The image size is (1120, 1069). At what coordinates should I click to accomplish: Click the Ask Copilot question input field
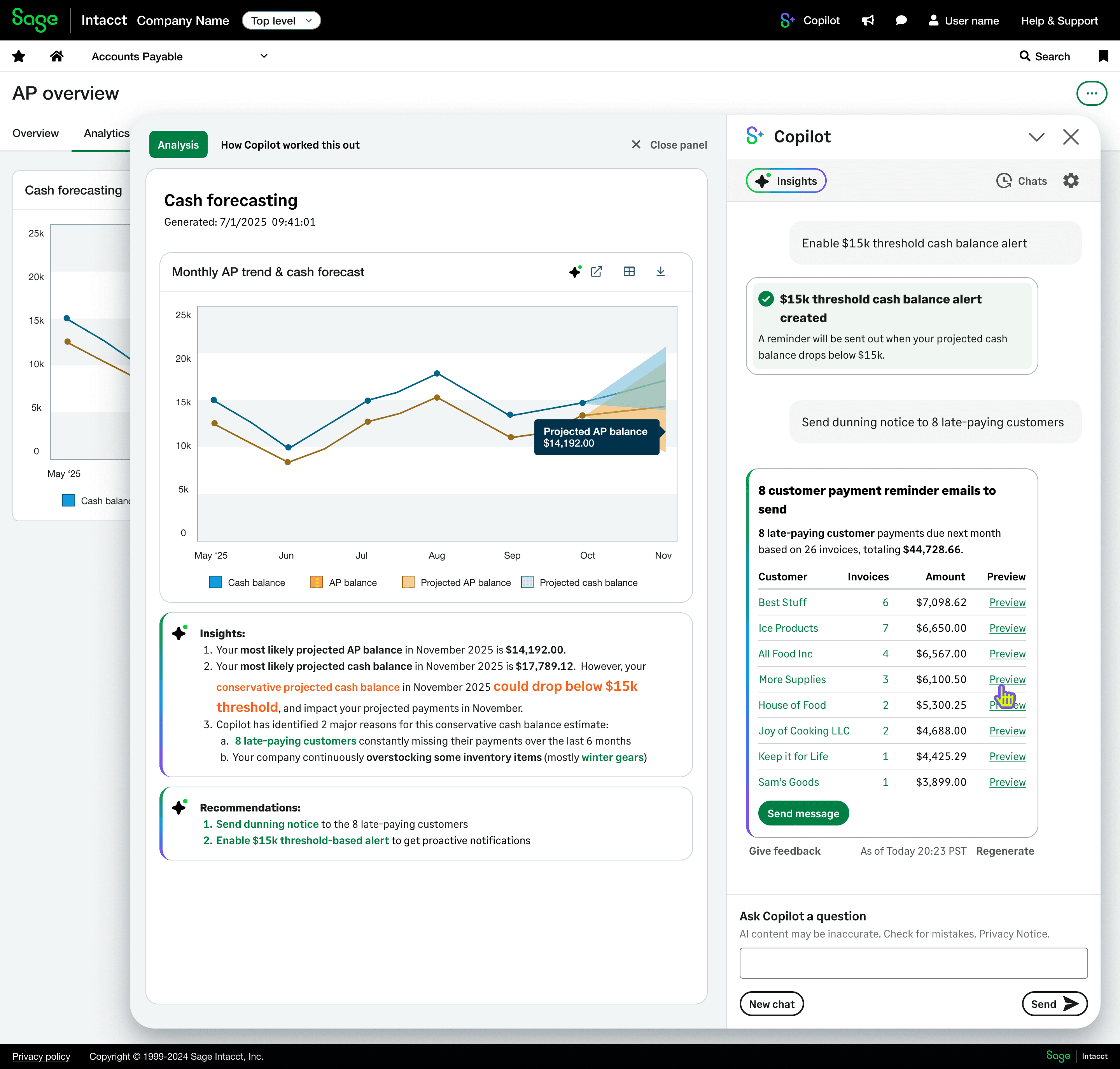click(913, 963)
